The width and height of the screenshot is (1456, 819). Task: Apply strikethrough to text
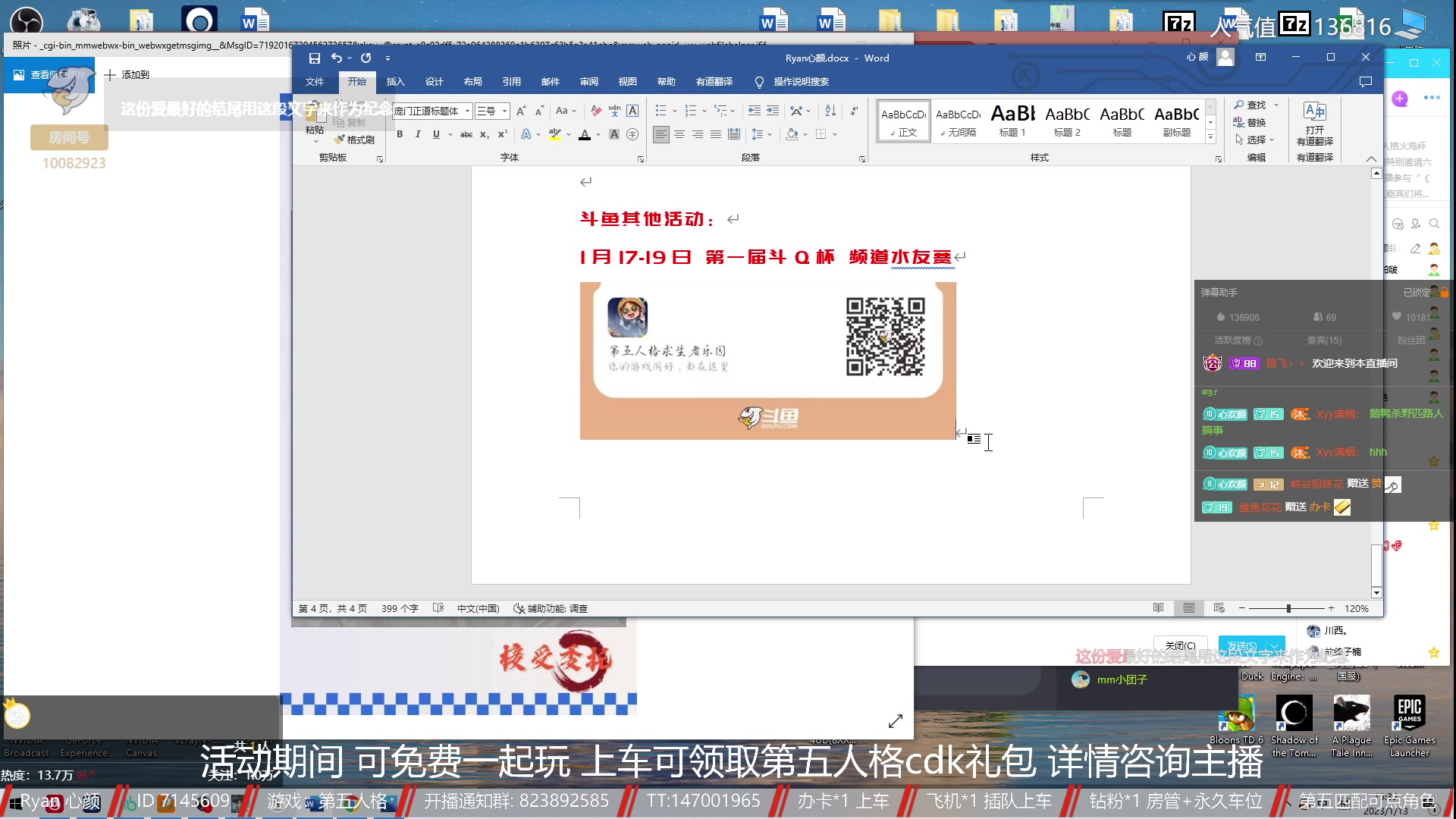coord(466,134)
